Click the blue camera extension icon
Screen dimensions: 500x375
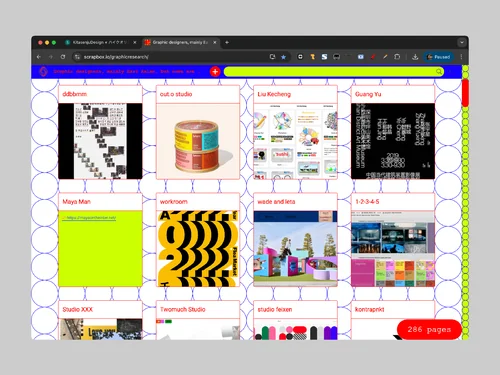361,57
